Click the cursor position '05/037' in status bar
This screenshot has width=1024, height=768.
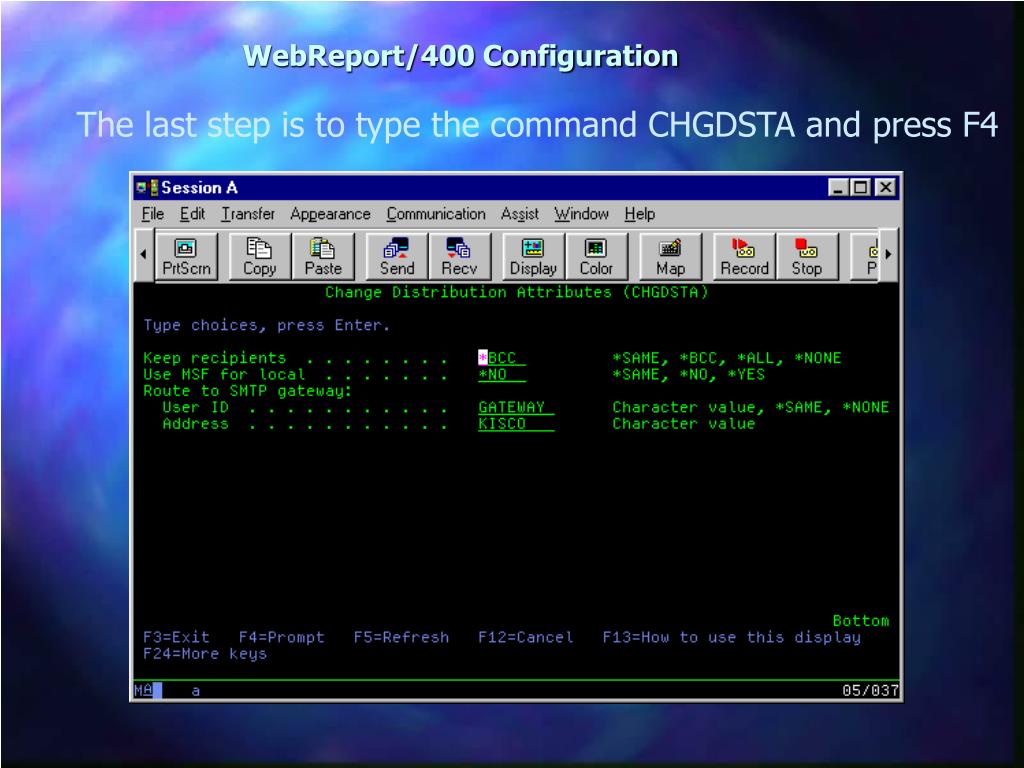[870, 690]
